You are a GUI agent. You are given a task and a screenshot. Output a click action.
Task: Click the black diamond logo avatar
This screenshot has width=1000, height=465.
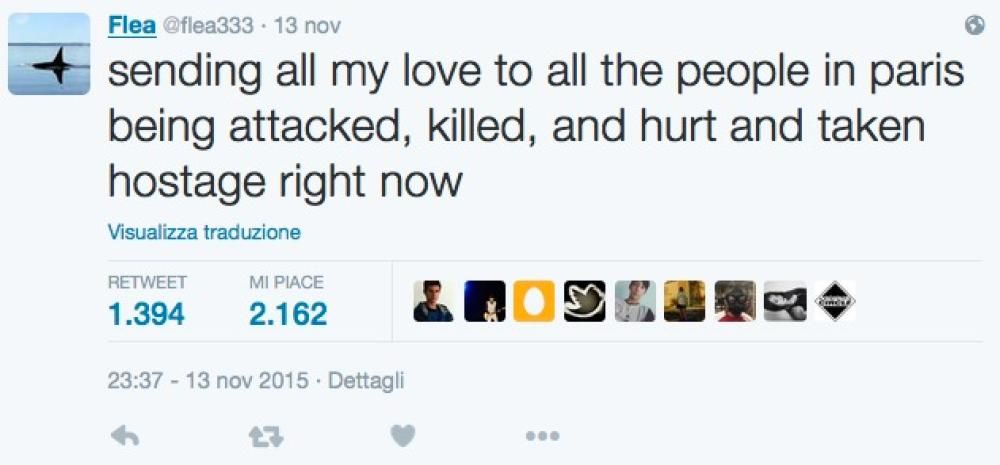click(x=835, y=301)
